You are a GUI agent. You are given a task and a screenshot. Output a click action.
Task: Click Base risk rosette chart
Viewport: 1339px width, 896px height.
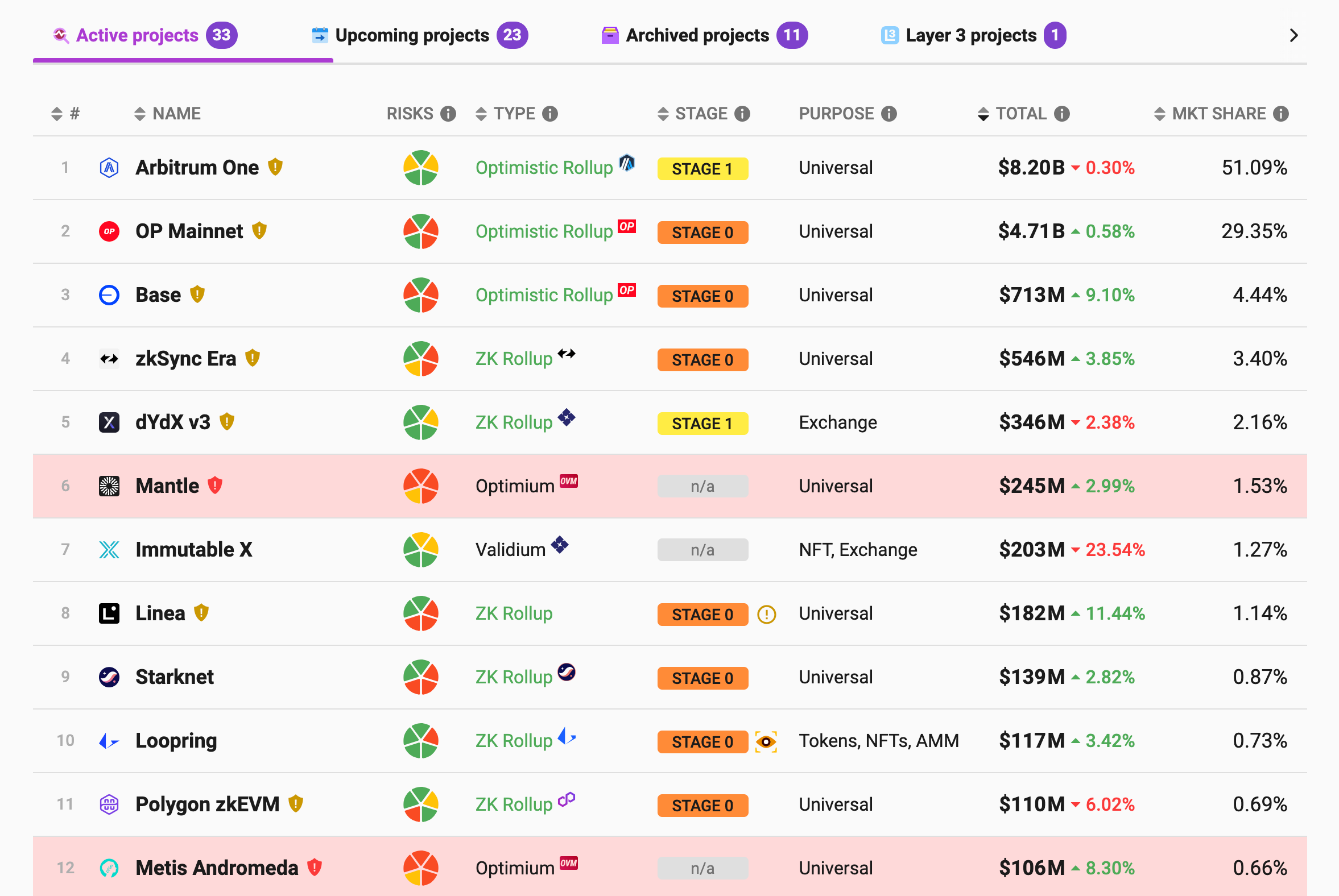[x=421, y=295]
